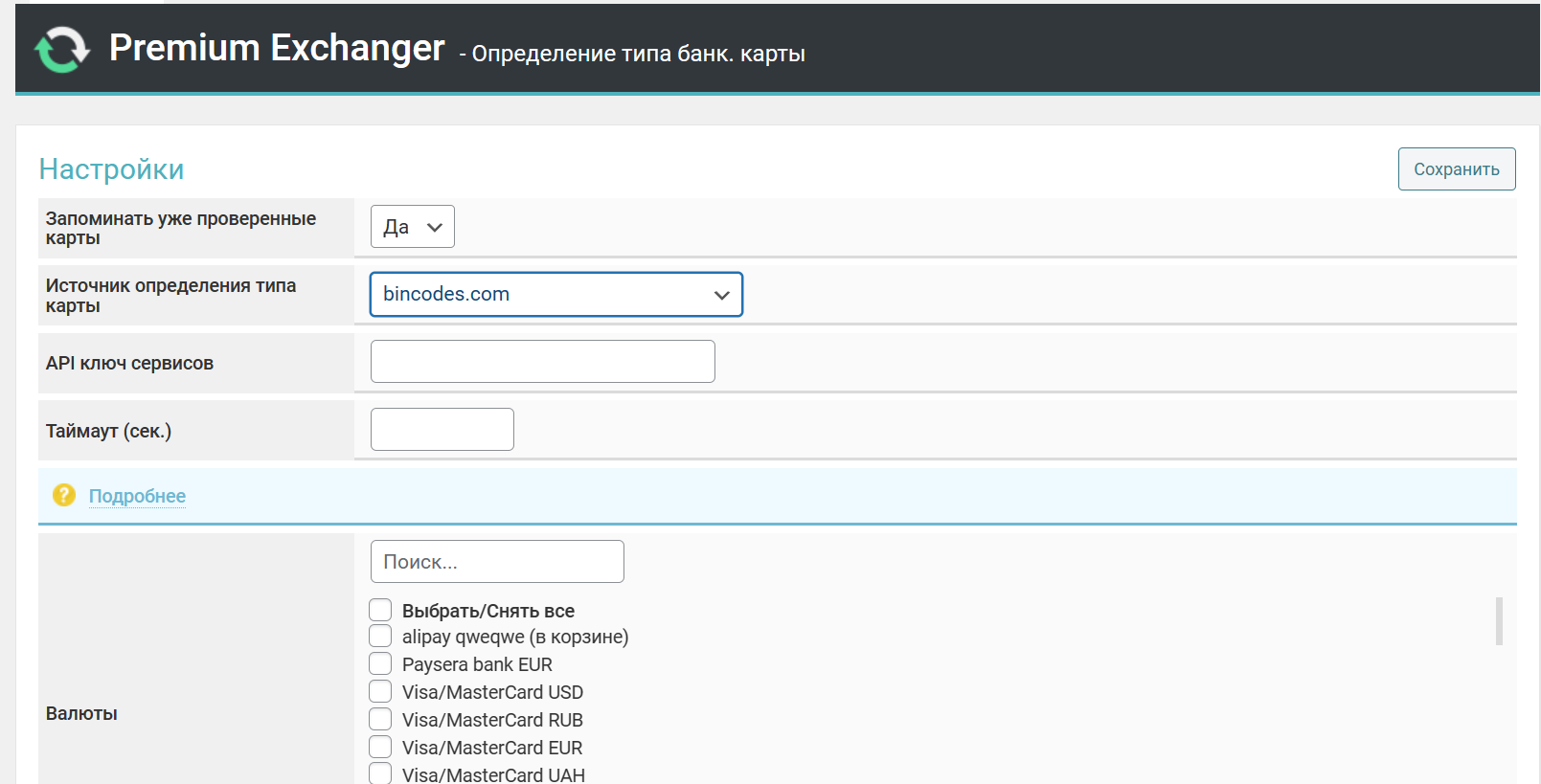Open the Да remember-cards dropdown
Image resolution: width=1541 pixels, height=784 pixels.
click(x=412, y=227)
